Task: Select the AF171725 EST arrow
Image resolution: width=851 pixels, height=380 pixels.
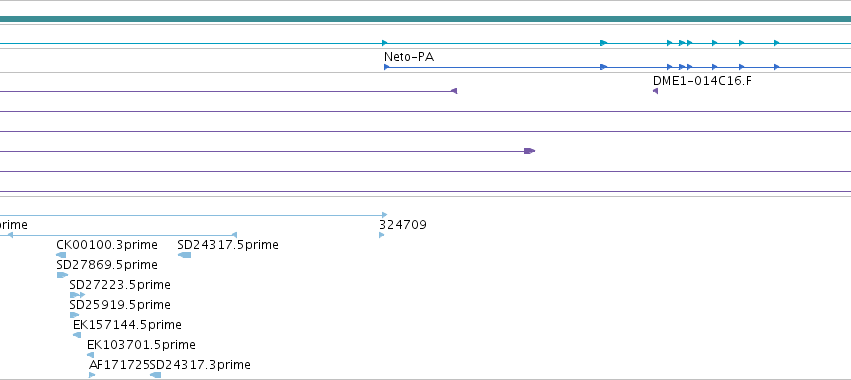Action: pyautogui.click(x=92, y=375)
